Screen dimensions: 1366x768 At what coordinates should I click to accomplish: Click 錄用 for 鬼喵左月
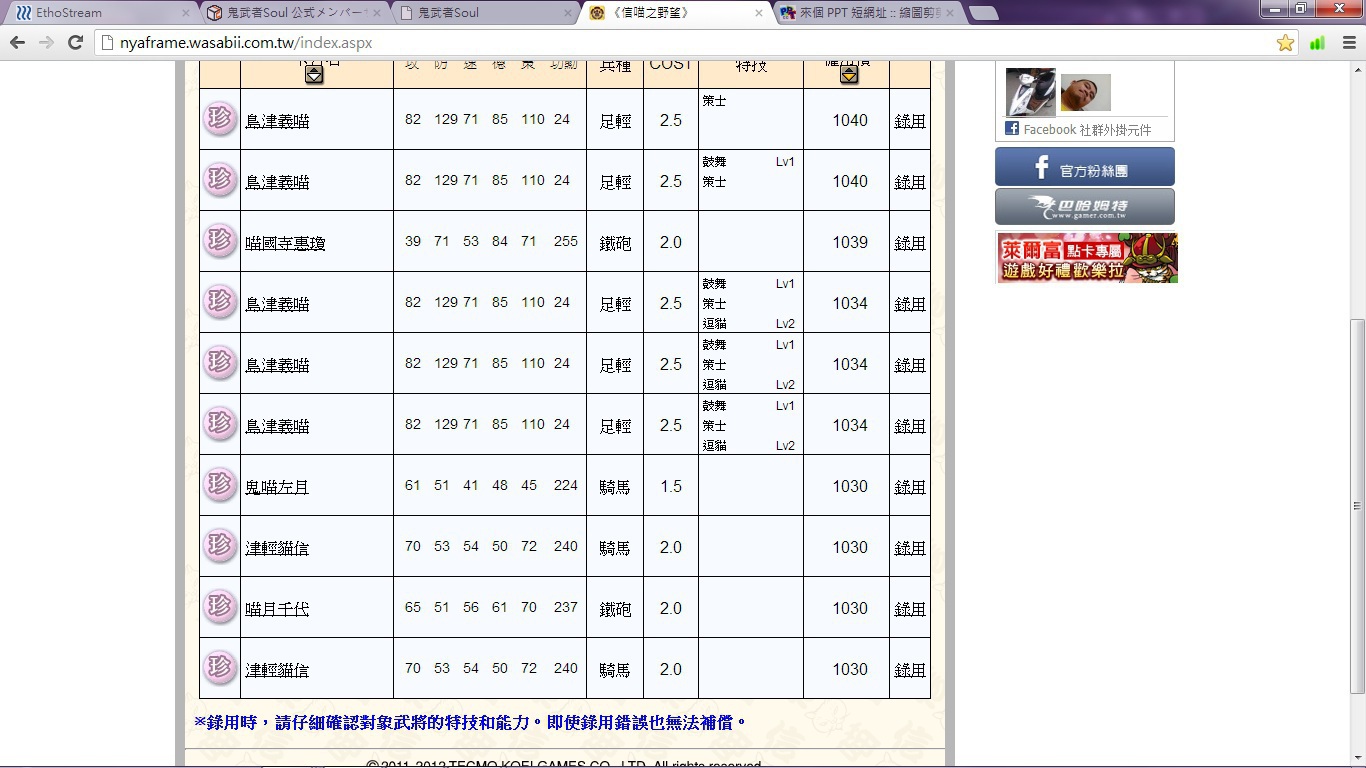(910, 487)
